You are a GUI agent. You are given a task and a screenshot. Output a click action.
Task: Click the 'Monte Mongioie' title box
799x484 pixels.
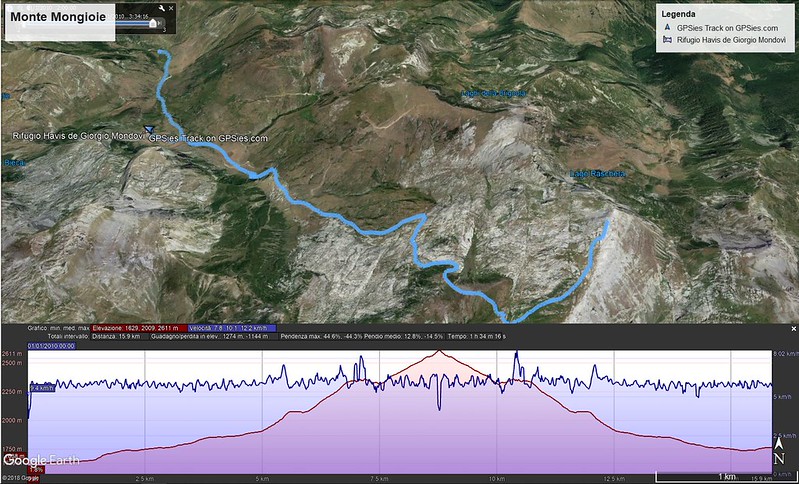pyautogui.click(x=60, y=21)
